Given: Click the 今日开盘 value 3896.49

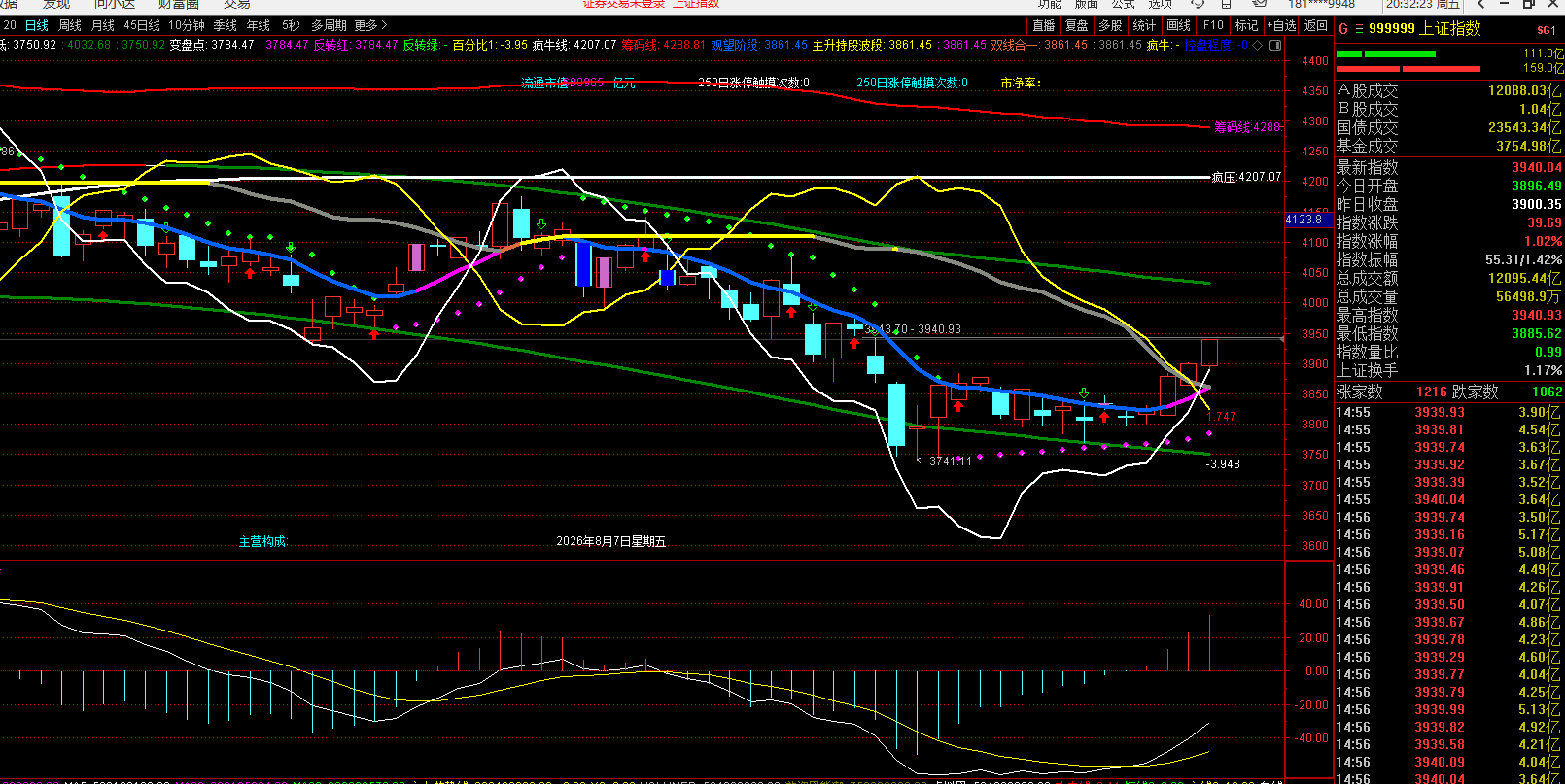Looking at the screenshot, I should click(x=1537, y=186).
